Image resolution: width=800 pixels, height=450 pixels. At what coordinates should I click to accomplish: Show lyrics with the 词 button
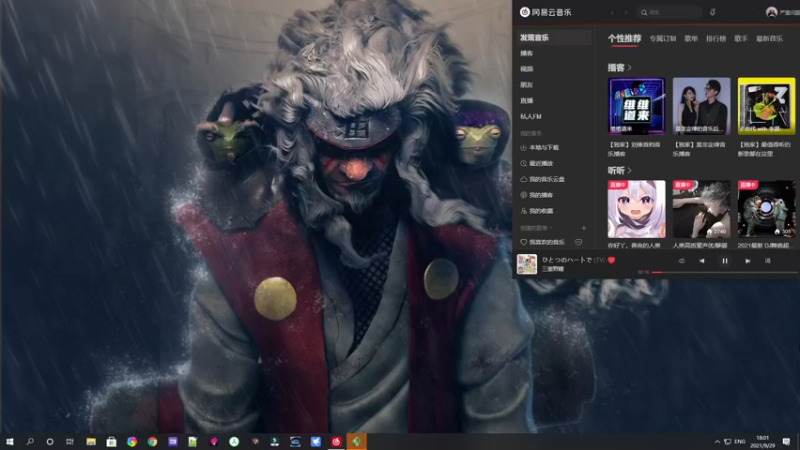tap(767, 261)
